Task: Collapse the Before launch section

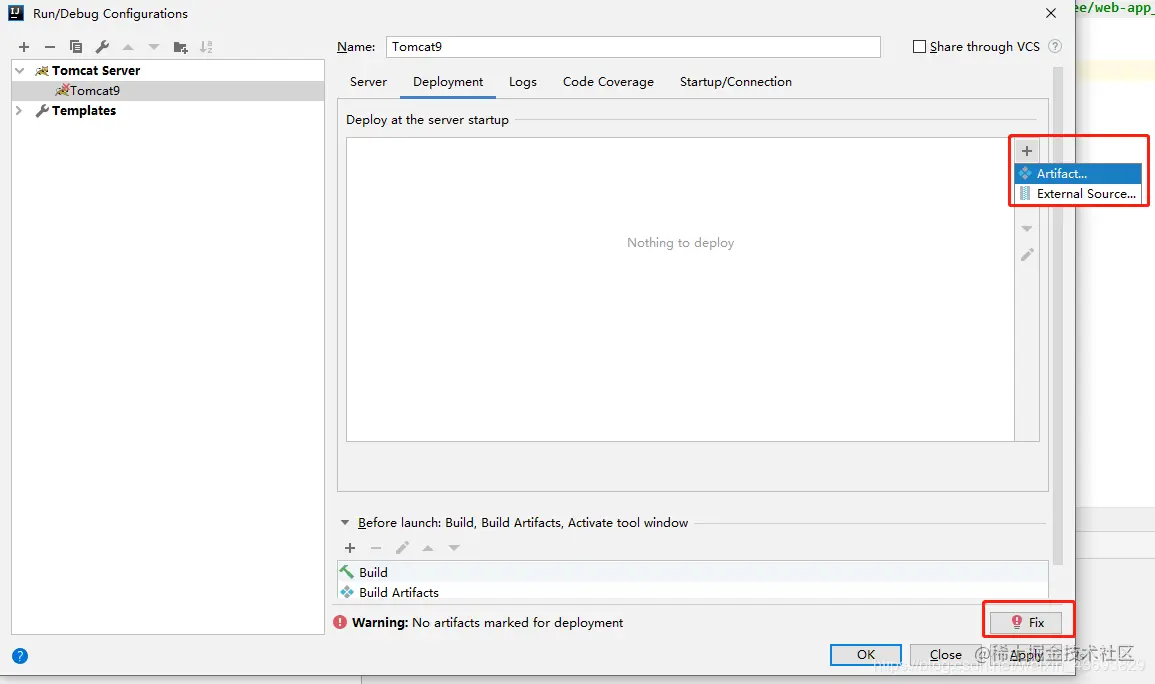Action: click(345, 523)
